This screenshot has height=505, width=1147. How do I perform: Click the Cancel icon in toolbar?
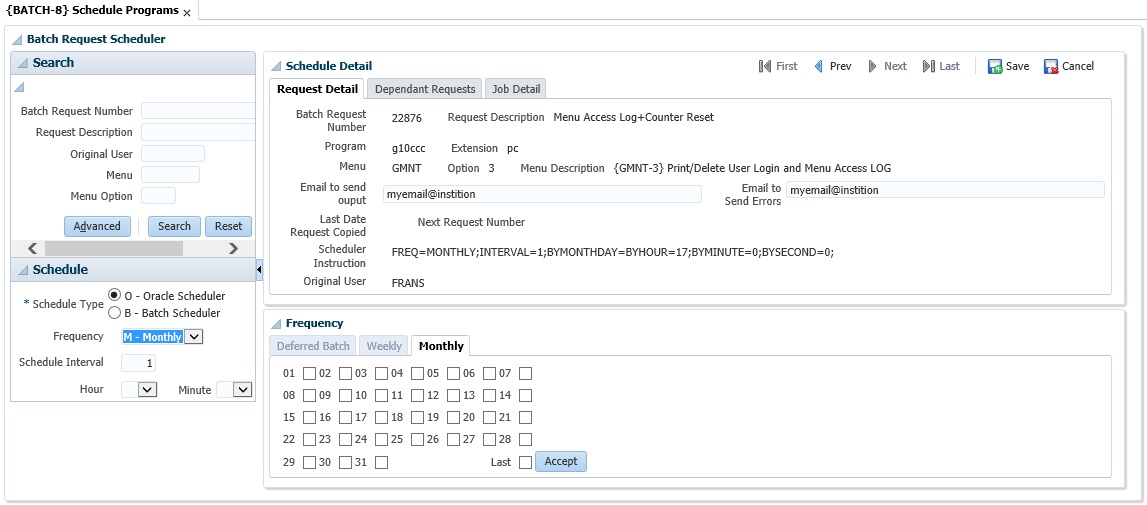1051,67
